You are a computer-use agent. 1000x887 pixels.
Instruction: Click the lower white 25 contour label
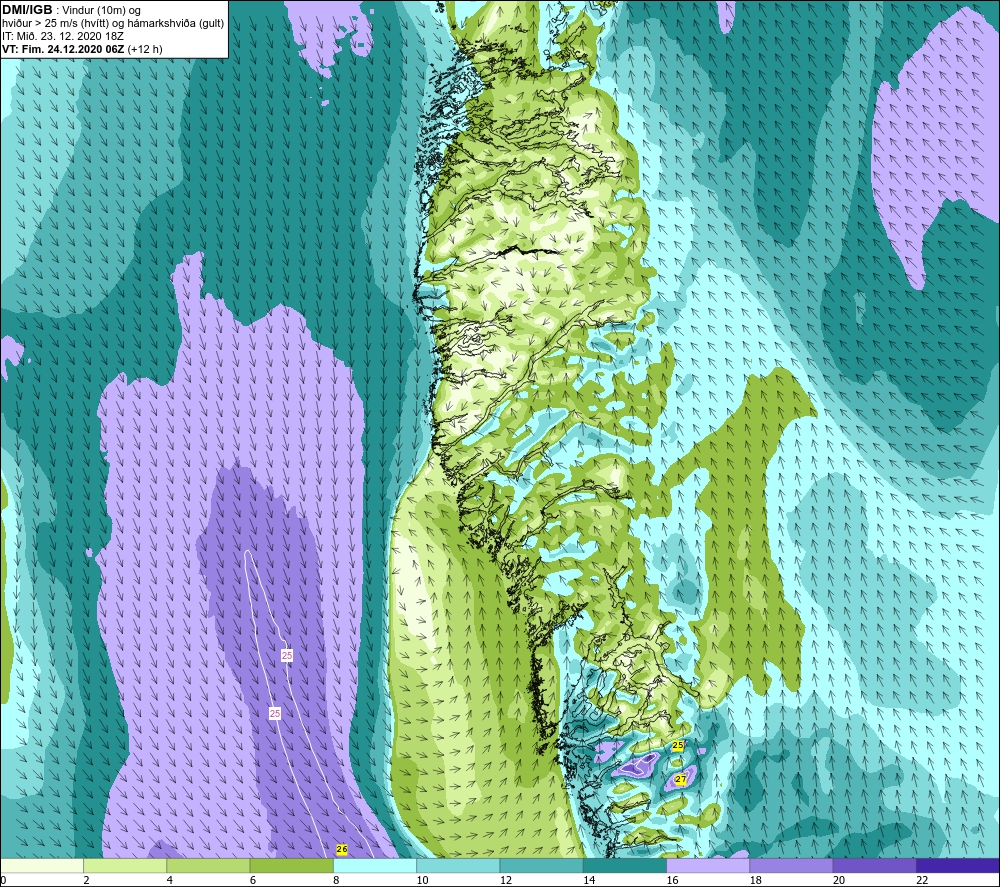tap(275, 714)
